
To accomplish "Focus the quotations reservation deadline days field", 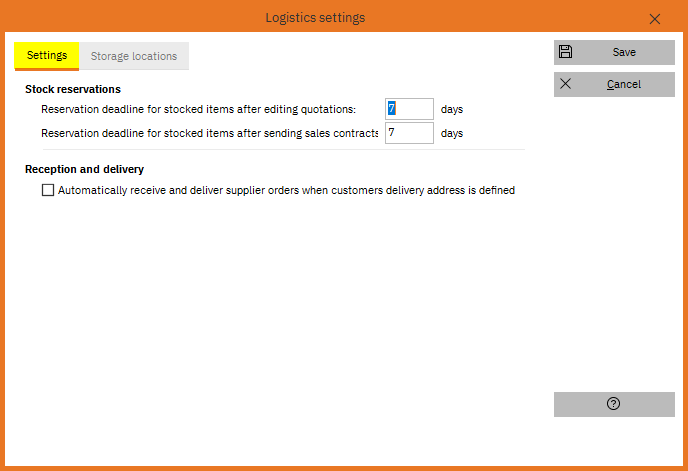I will pyautogui.click(x=409, y=109).
